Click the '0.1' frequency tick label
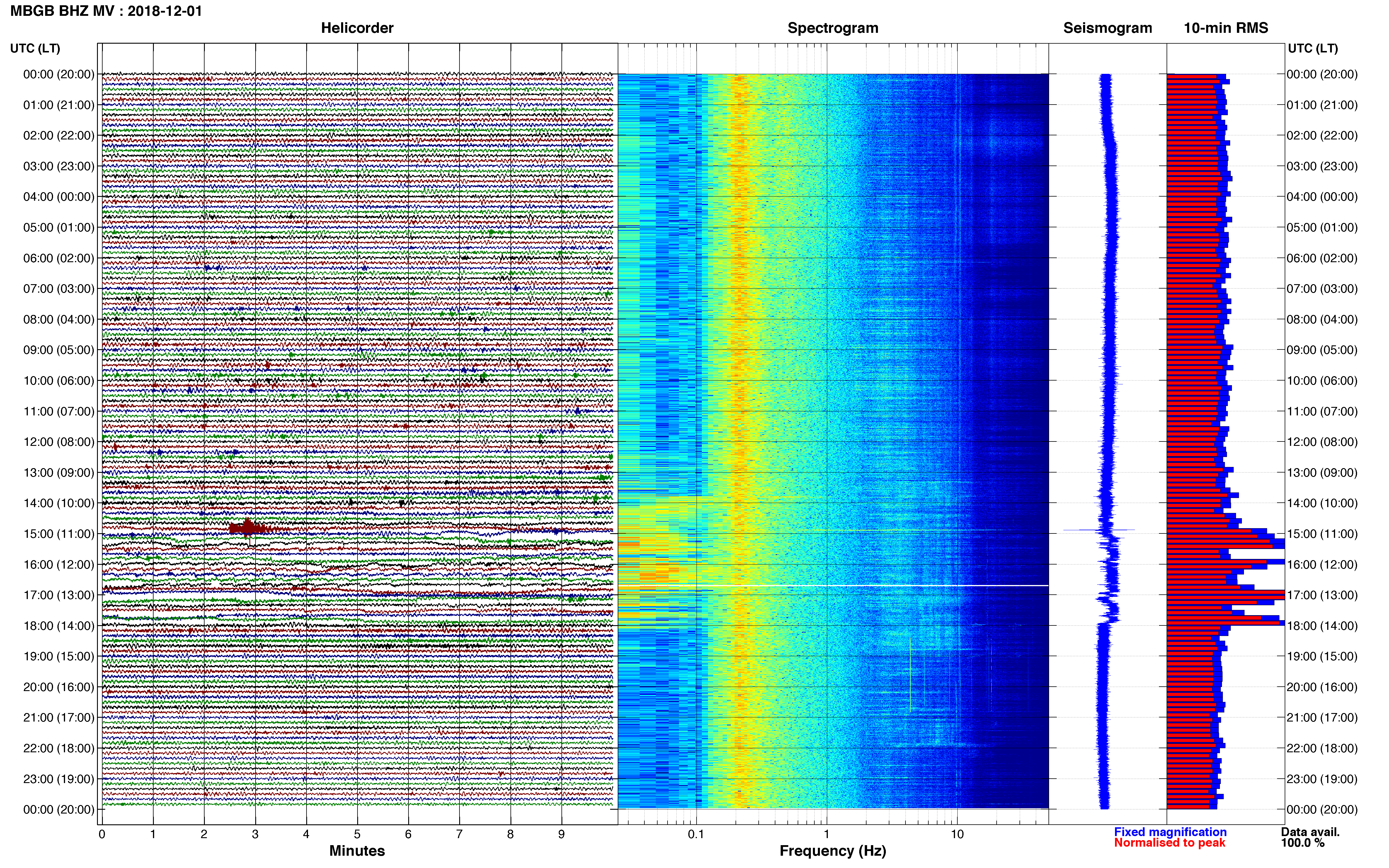Viewport: 1389px width, 868px height. click(696, 834)
